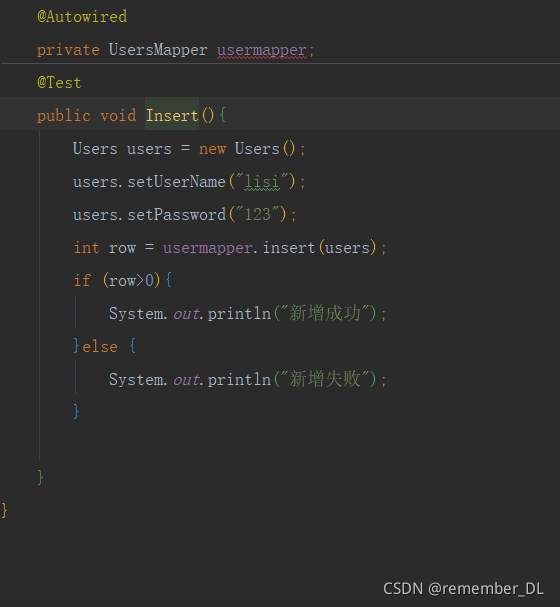The height and width of the screenshot is (607, 560).
Task: Click the "lisi" string literal
Action: 262,182
